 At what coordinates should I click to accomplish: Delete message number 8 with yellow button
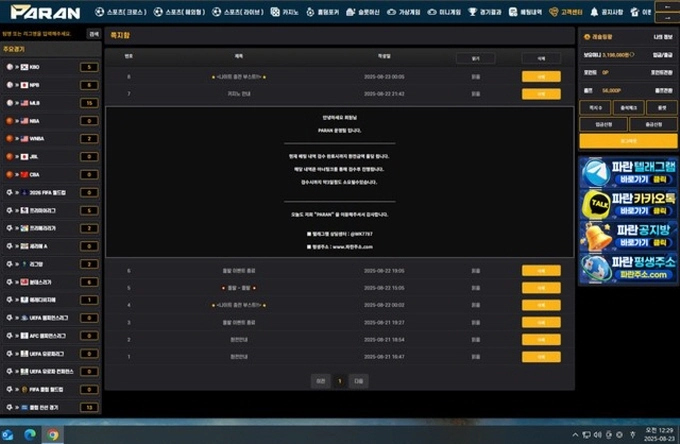click(x=541, y=77)
